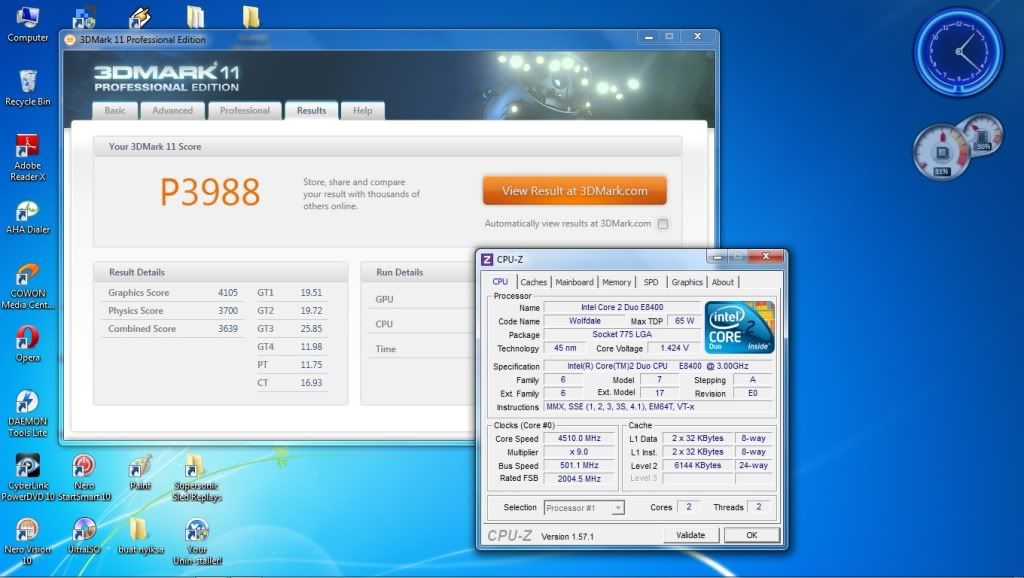Click the Multiplier value x 9.0
The image size is (1024, 578).
pyautogui.click(x=579, y=452)
